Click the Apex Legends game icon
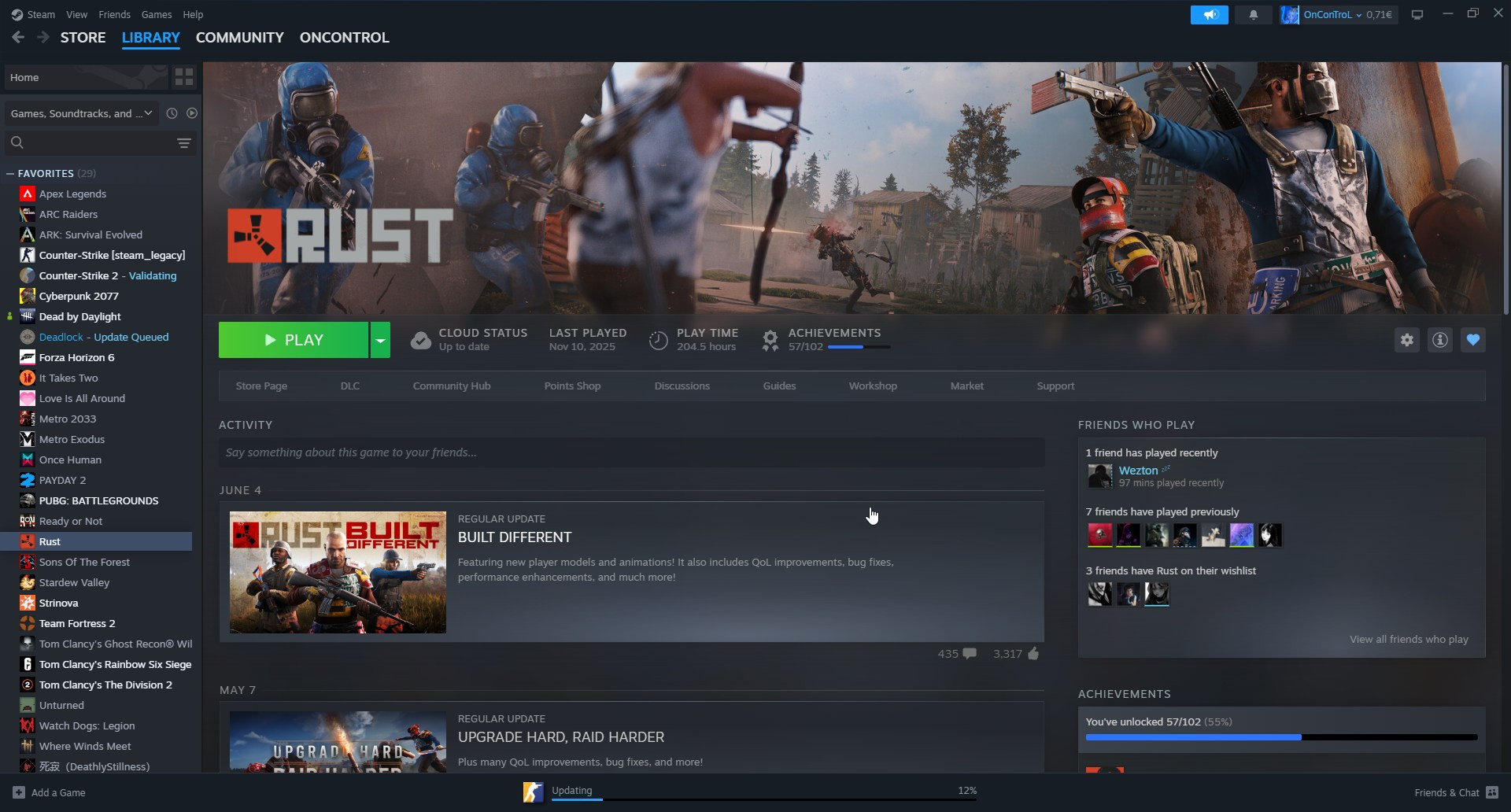Image resolution: width=1511 pixels, height=812 pixels. point(28,194)
